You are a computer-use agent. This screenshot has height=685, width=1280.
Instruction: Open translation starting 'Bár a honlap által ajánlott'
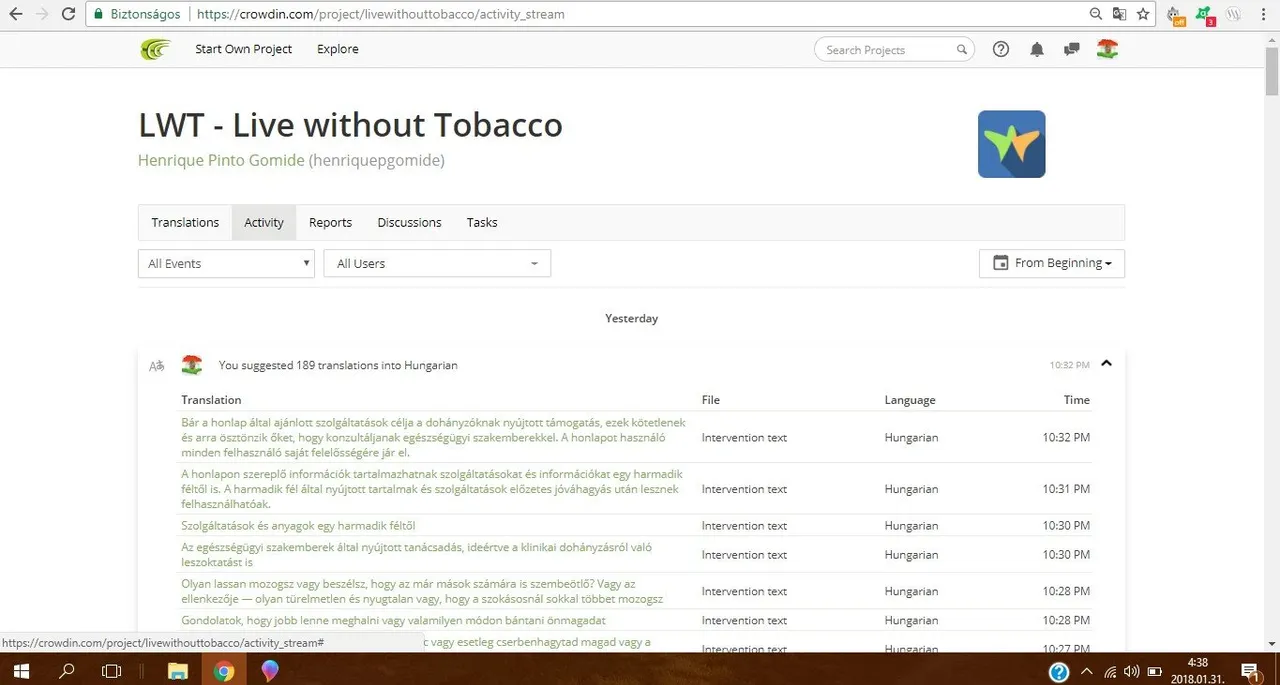coord(433,438)
